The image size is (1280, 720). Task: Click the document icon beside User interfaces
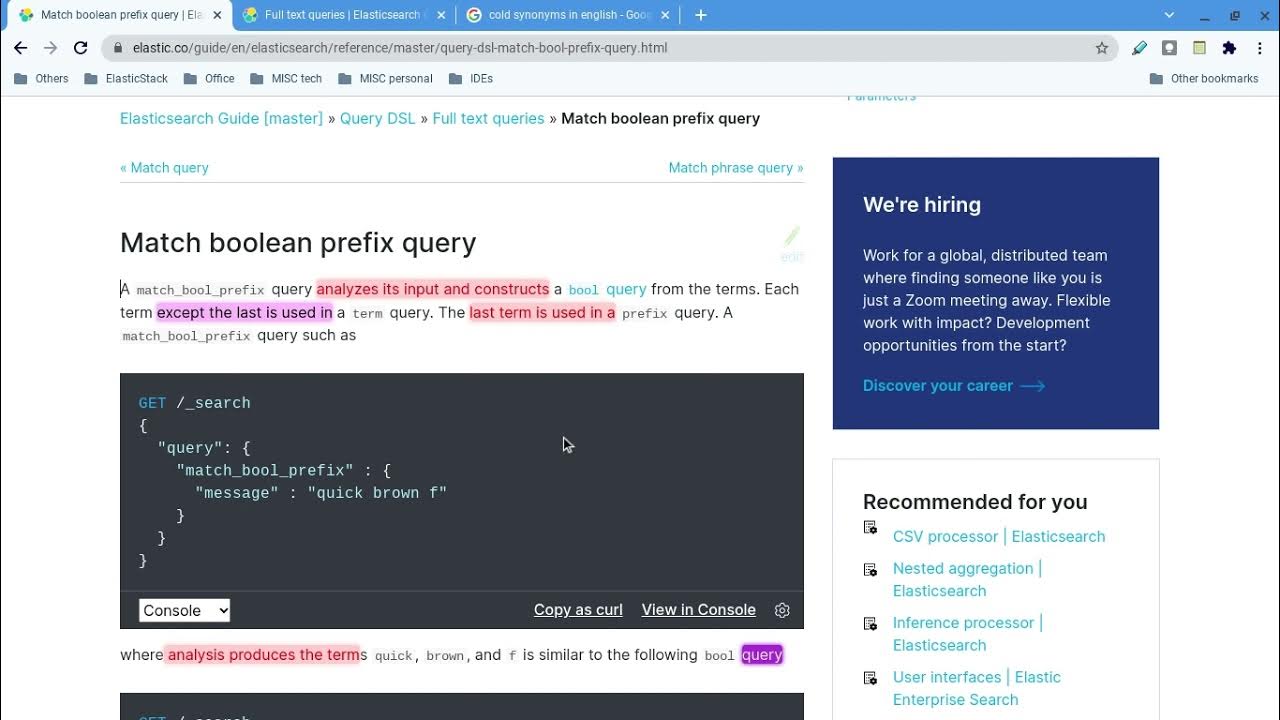(x=870, y=678)
